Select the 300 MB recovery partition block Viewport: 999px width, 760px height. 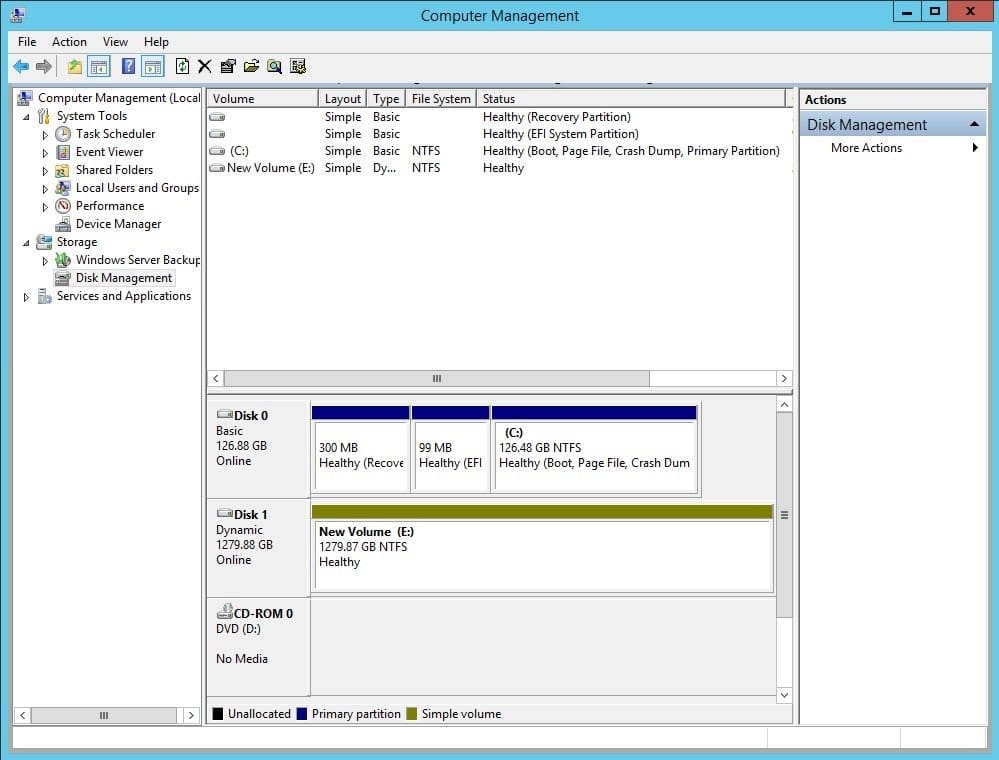coord(361,449)
